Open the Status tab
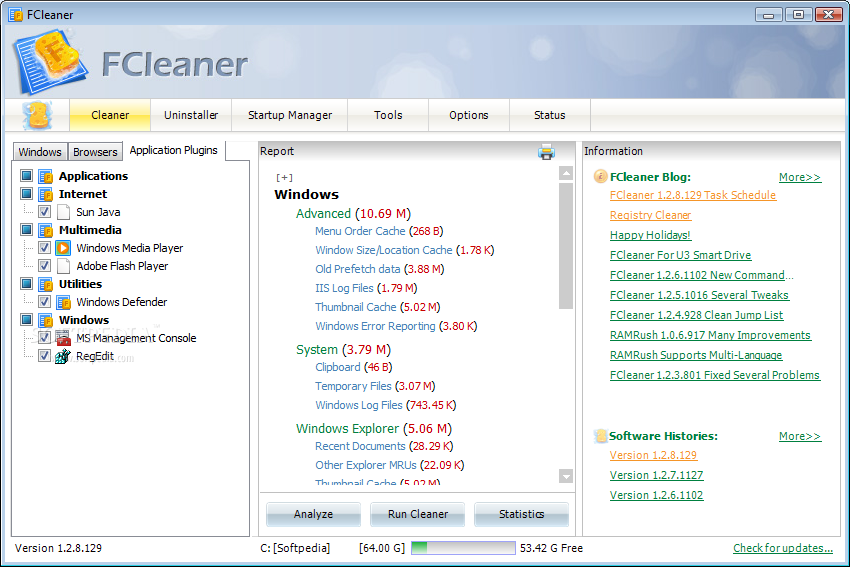Screen dimensions: 850x567 (550, 115)
